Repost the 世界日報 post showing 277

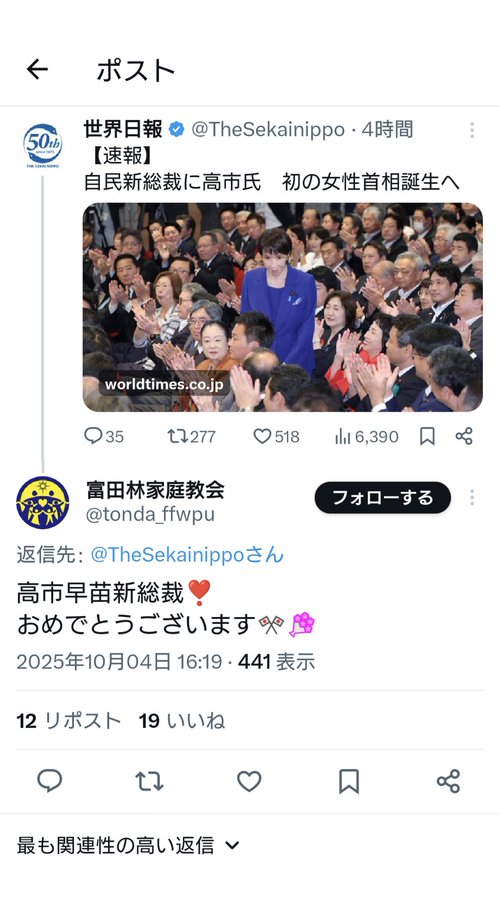[191, 436]
